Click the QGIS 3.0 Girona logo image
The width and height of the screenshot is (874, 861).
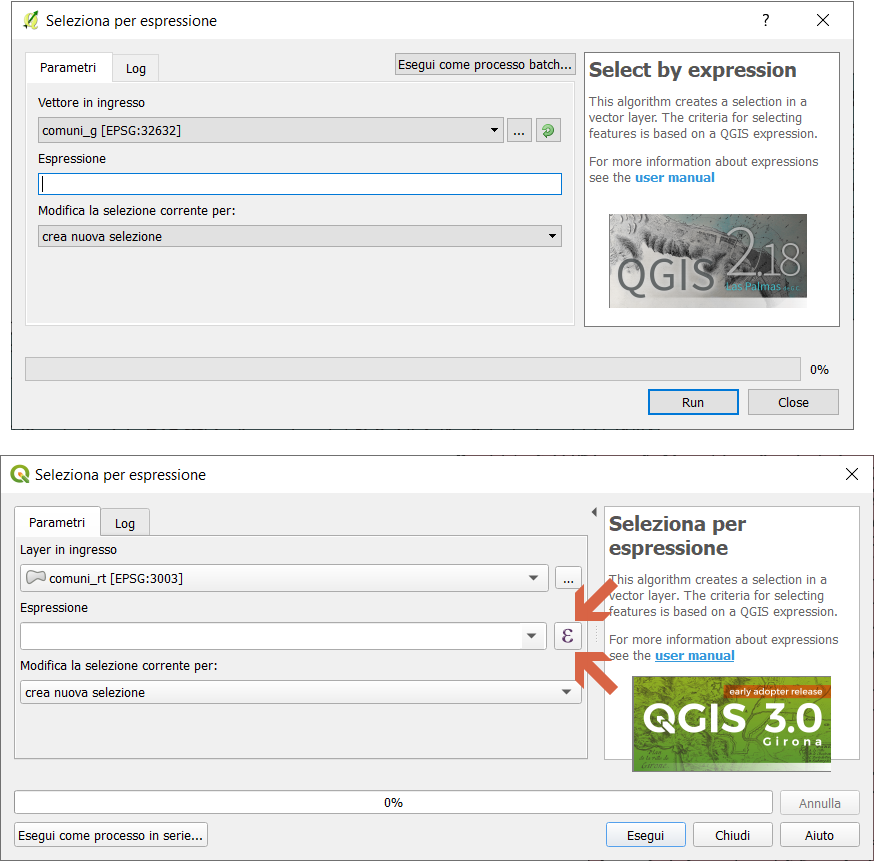pyautogui.click(x=731, y=722)
